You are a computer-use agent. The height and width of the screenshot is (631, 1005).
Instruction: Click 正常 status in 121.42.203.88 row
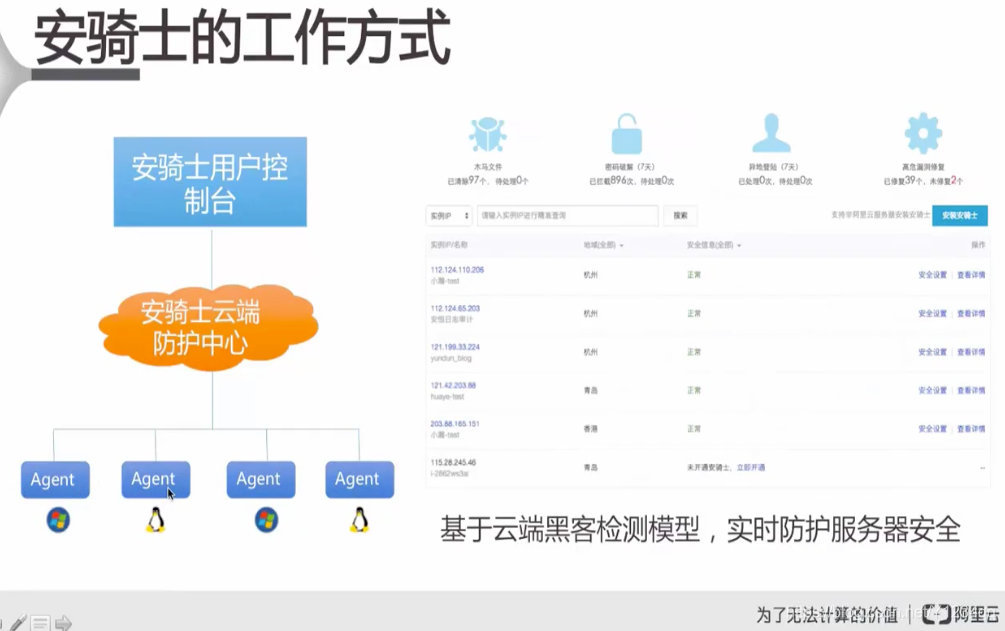(x=694, y=390)
